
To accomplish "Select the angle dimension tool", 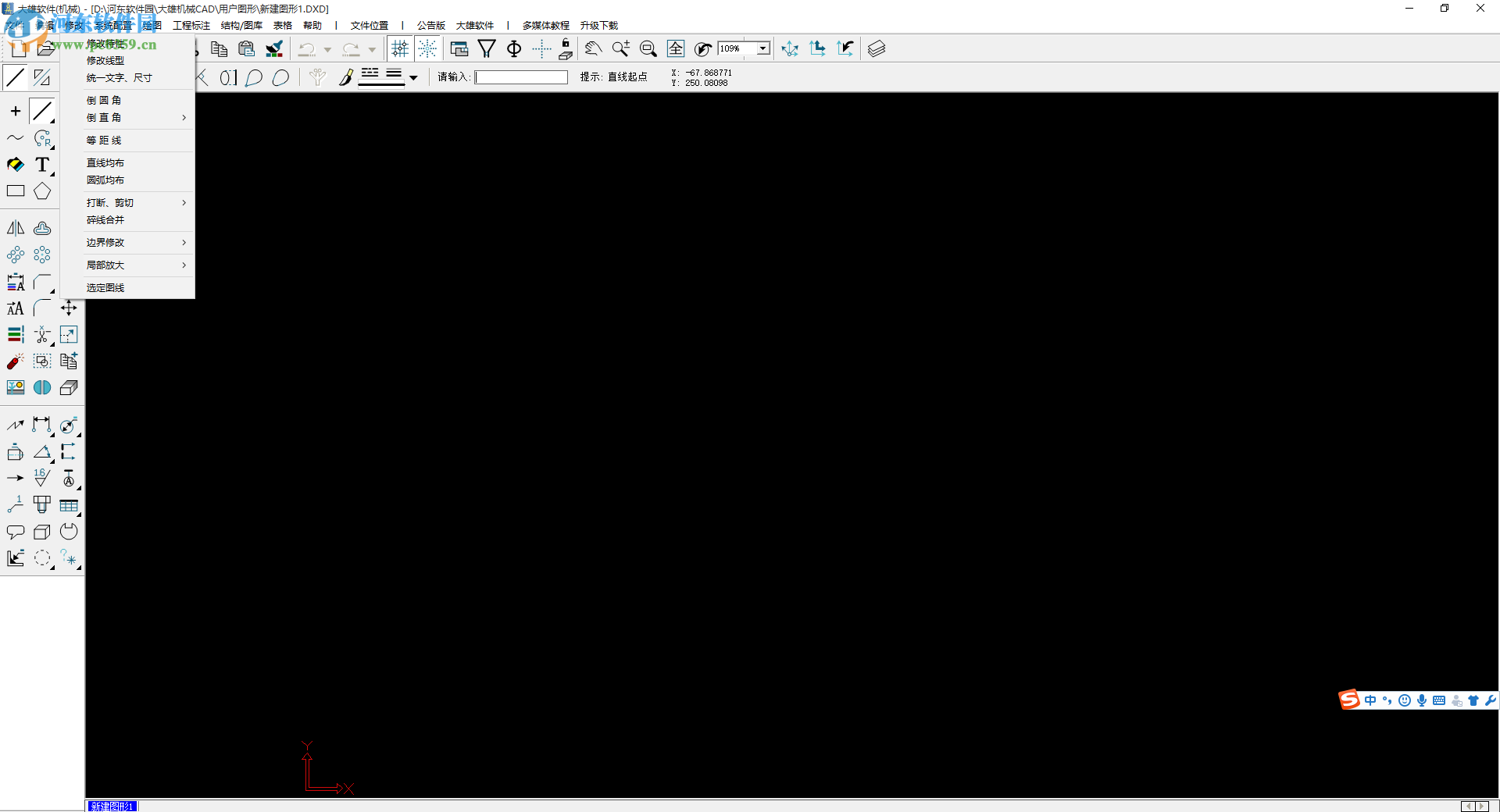I will [x=42, y=452].
